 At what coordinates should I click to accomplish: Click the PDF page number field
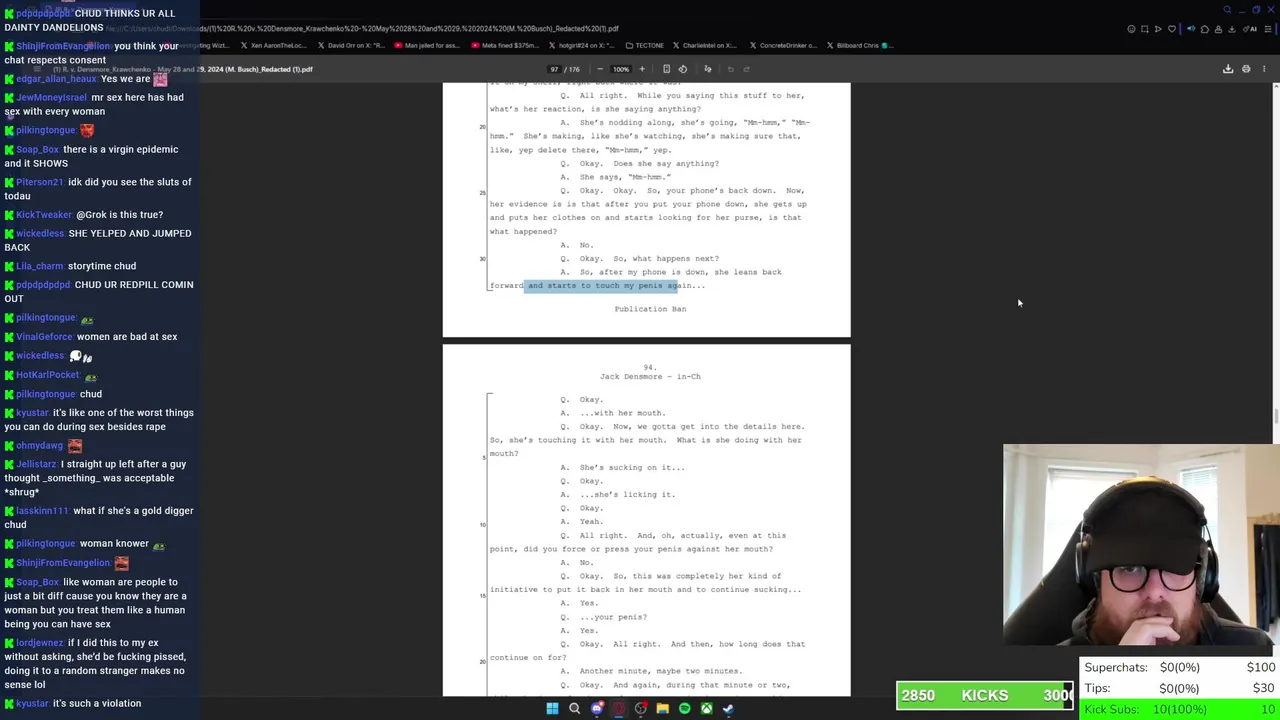coord(554,69)
